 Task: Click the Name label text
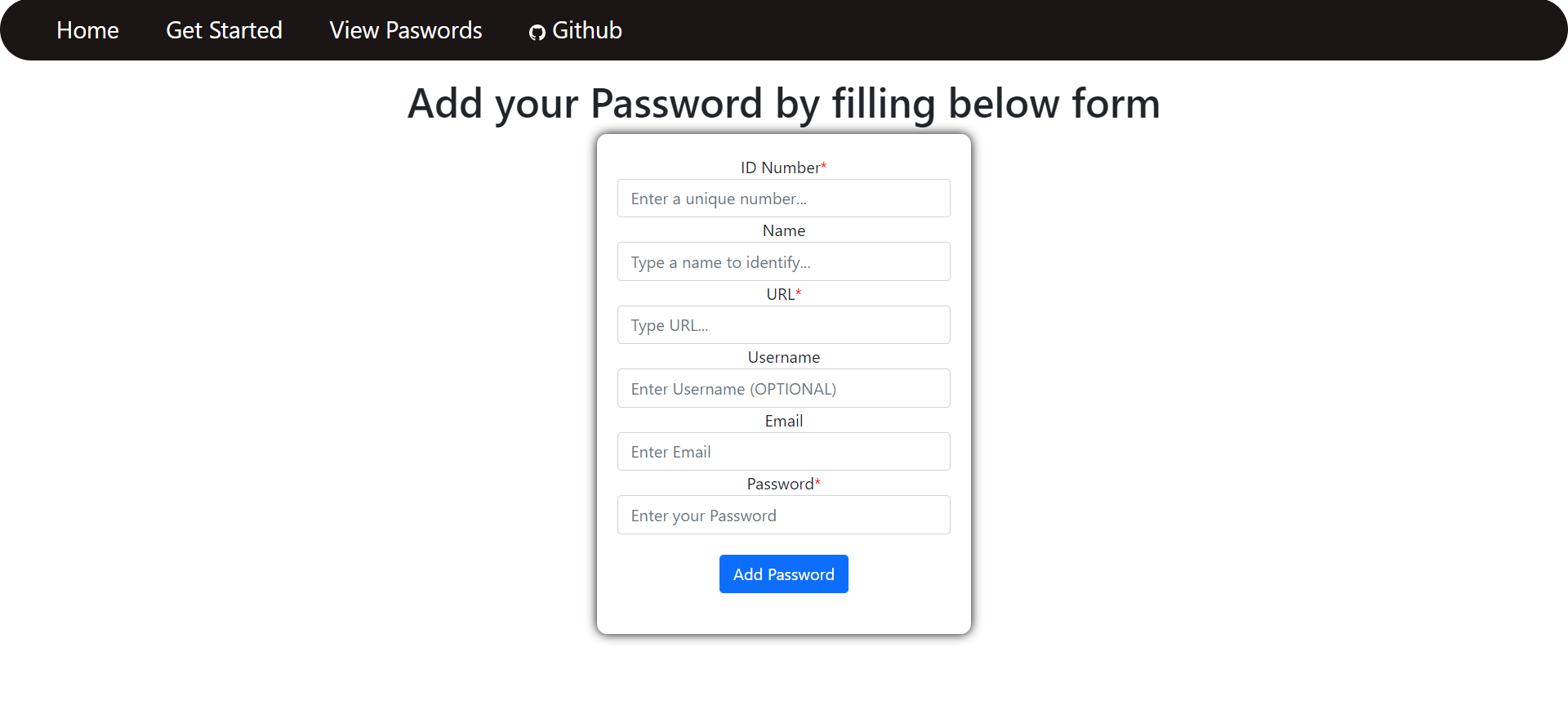(x=784, y=230)
